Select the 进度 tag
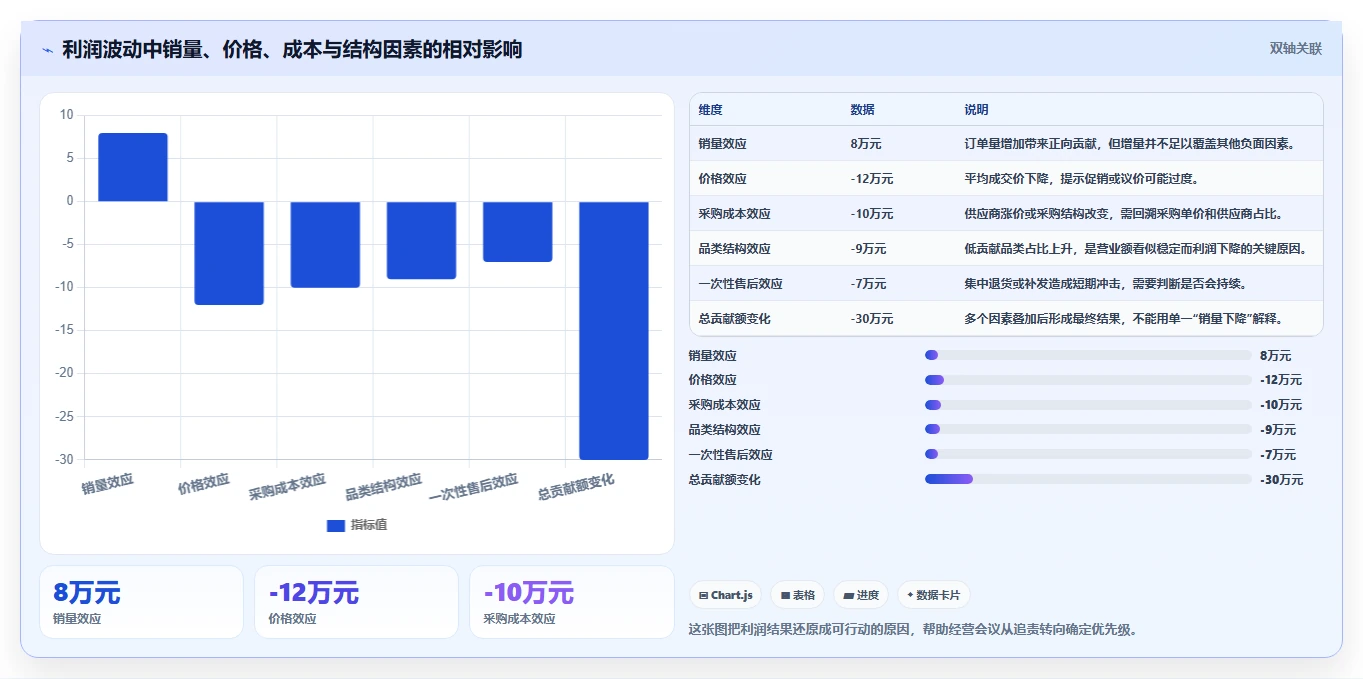Viewport: 1363px width, 679px height. tap(861, 595)
